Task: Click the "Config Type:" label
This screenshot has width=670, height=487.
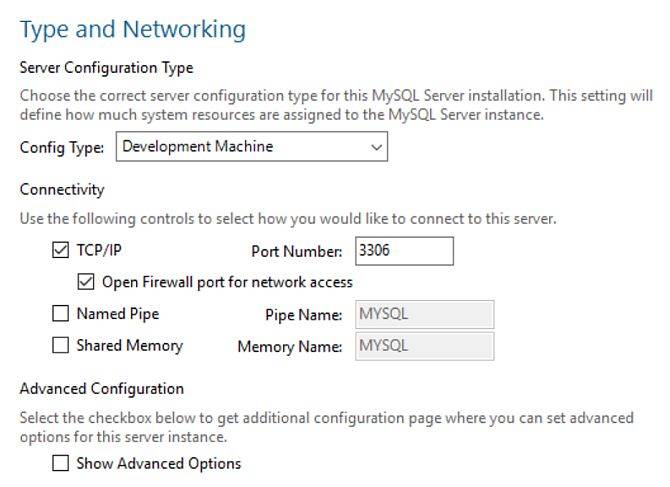Action: tap(62, 147)
